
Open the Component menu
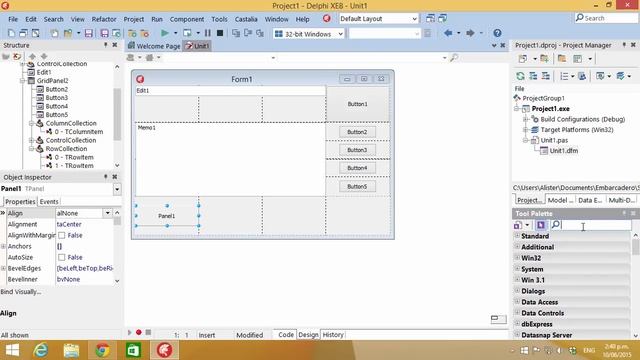(187, 19)
